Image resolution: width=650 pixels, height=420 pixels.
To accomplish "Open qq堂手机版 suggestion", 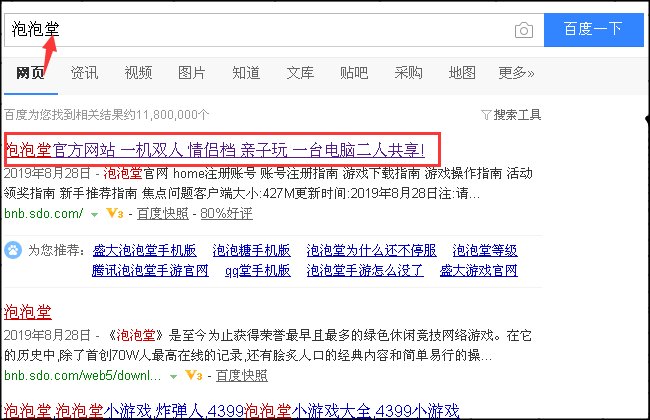I will click(258, 271).
